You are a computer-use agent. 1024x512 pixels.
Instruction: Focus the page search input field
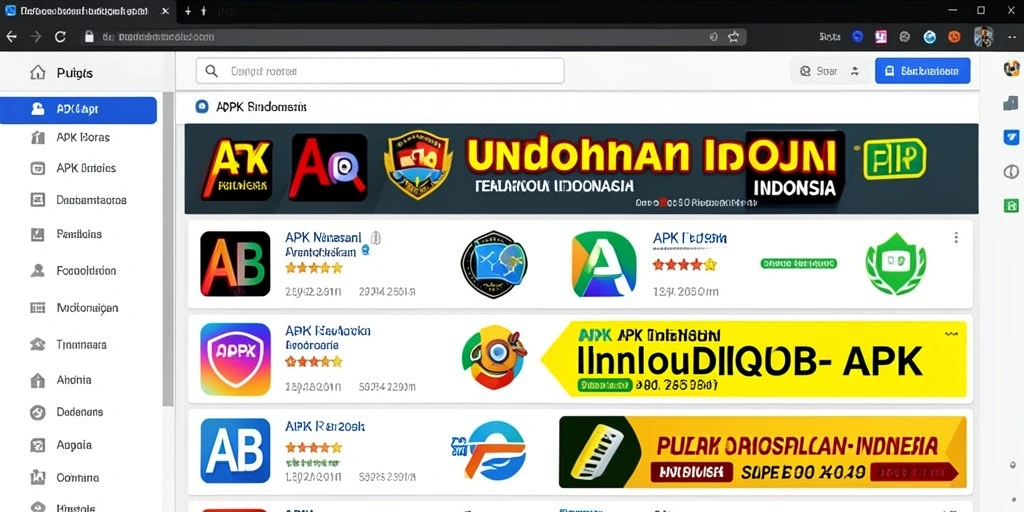(x=379, y=71)
